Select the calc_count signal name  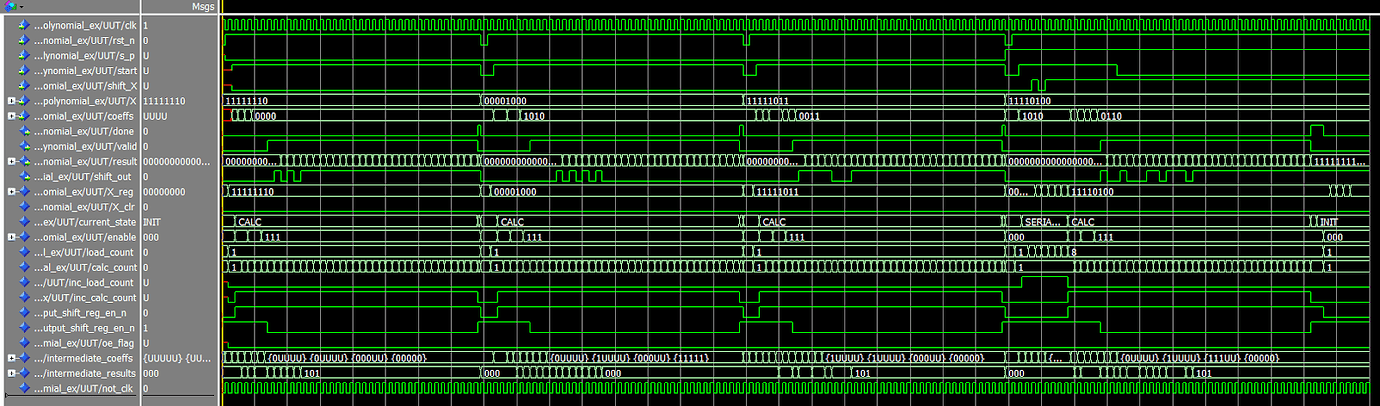pos(85,267)
